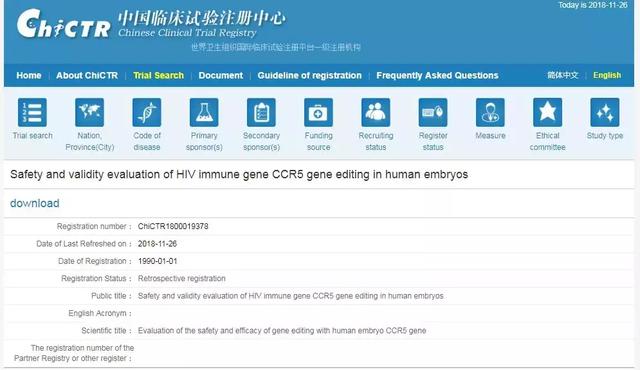
Task: Switch language to simplified Chinese
Action: point(562,75)
